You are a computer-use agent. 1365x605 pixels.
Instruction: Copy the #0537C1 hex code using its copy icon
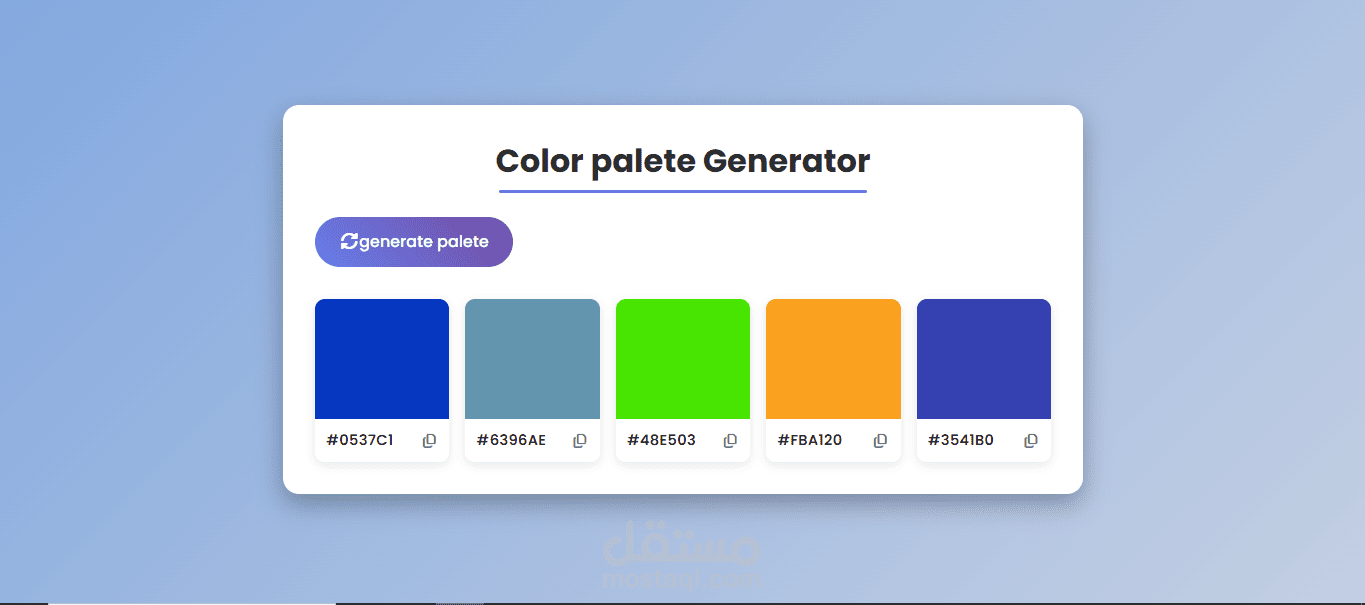click(429, 440)
